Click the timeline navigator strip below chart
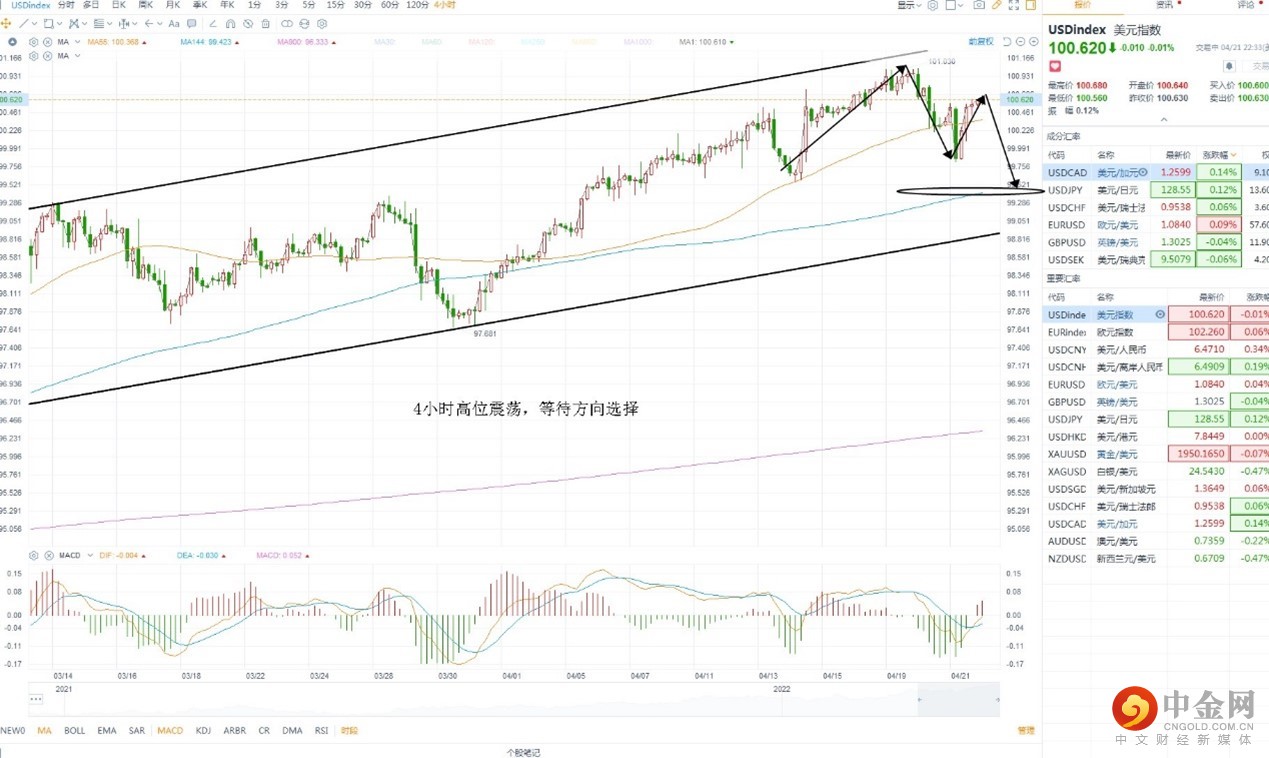 [500, 701]
